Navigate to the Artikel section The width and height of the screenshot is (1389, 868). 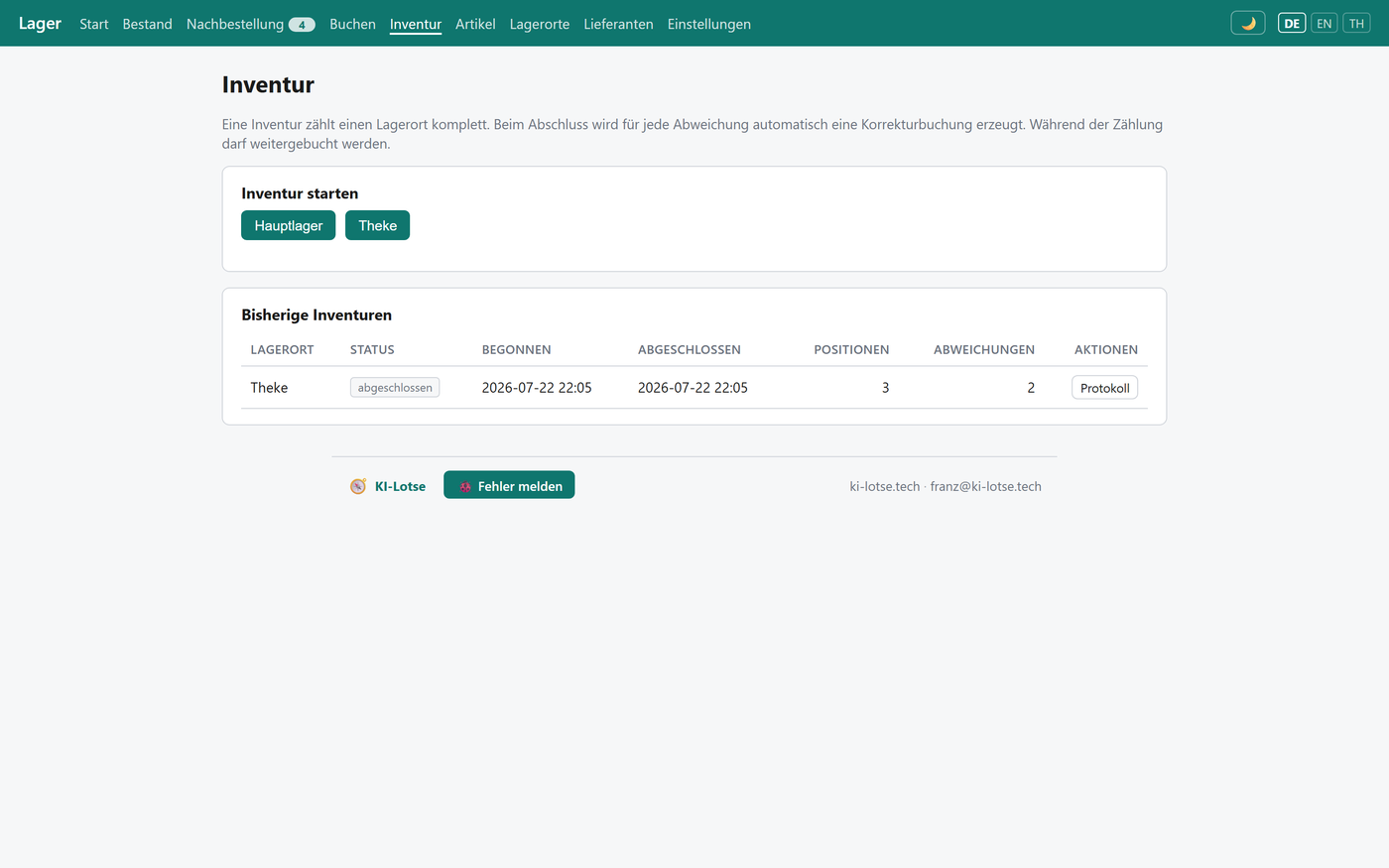click(475, 24)
